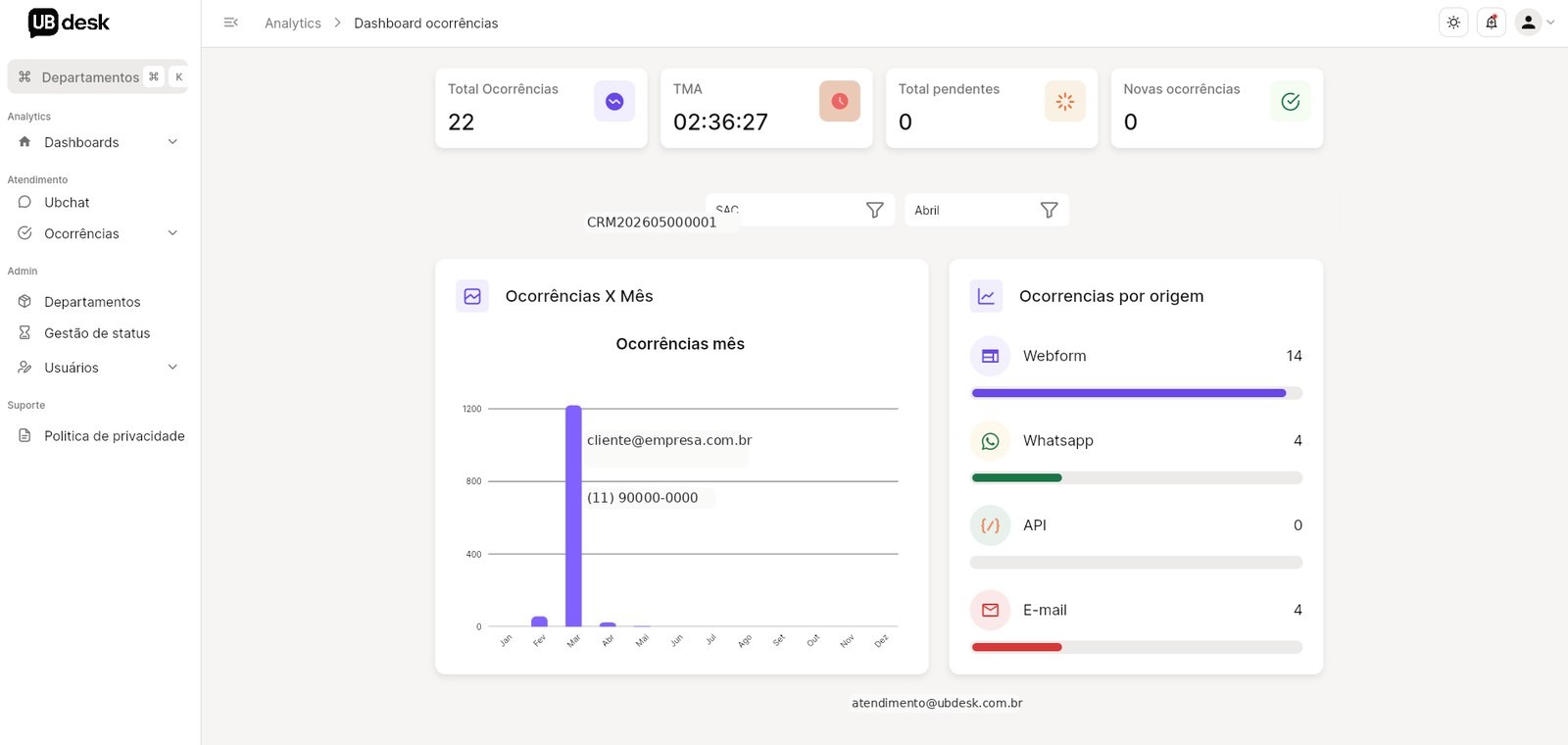
Task: Expand the Ocorrências chevron
Action: coord(172,233)
